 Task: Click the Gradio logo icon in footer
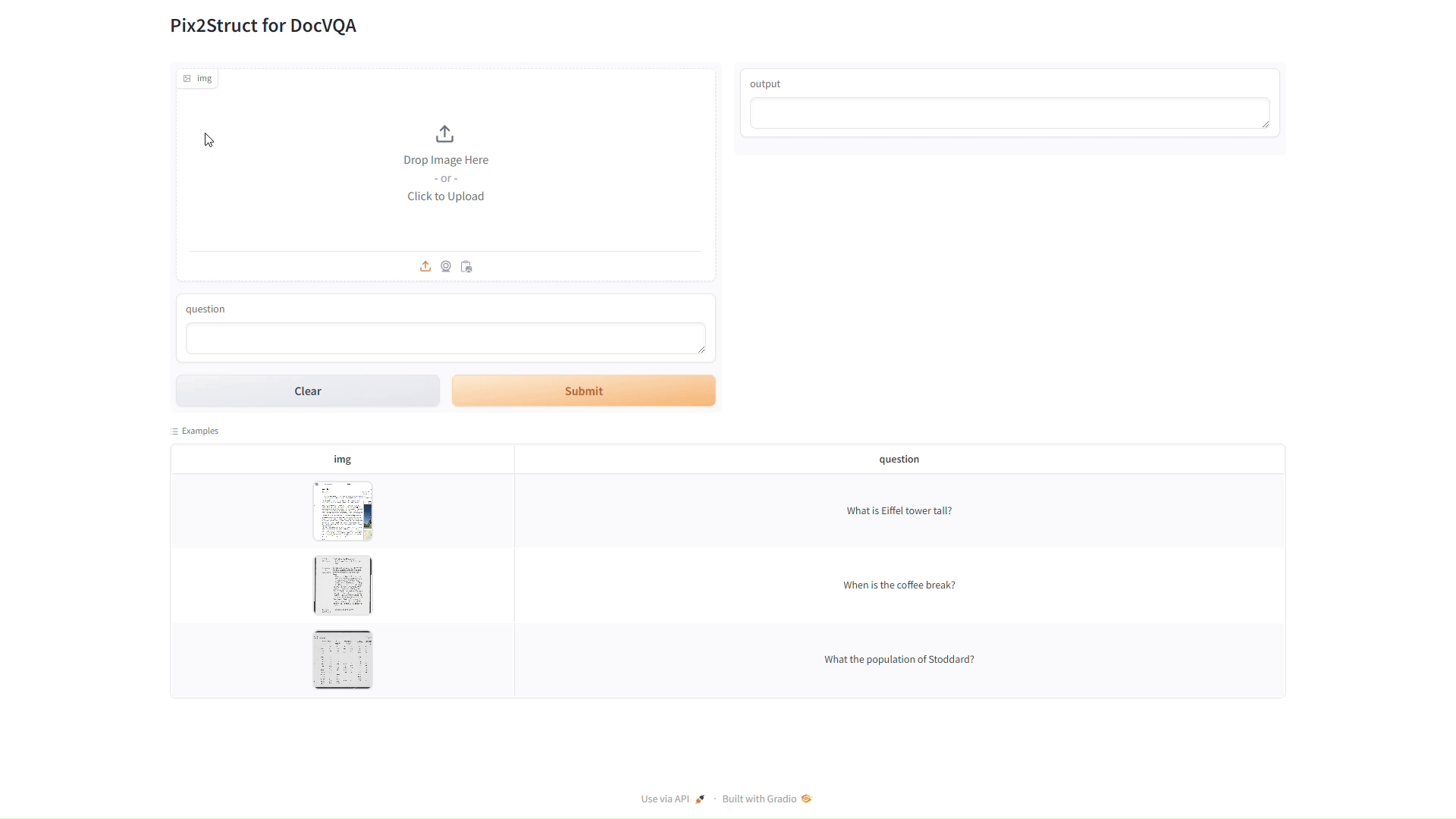coord(806,799)
